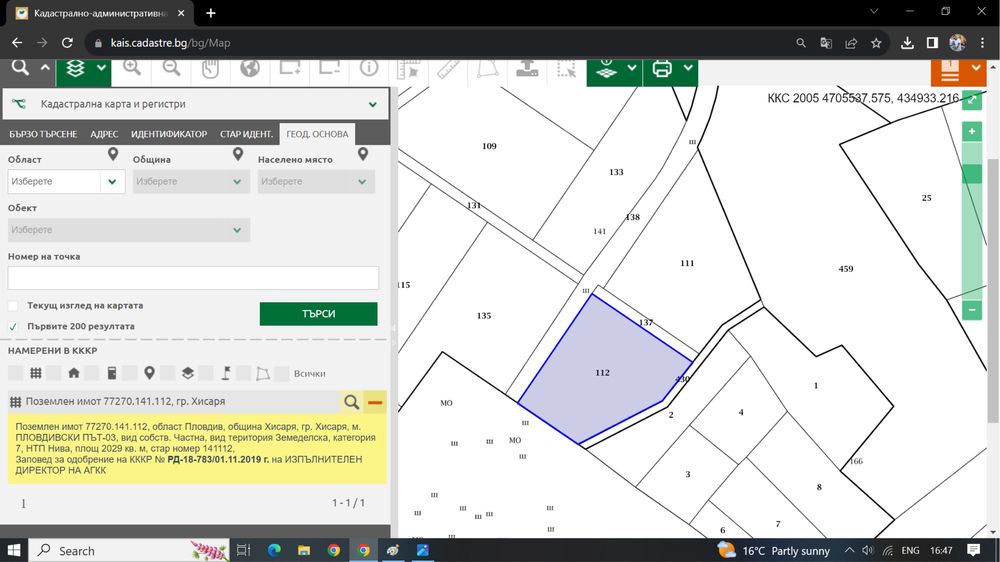Open File Explorer from the taskbar
This screenshot has height=562, width=1000.
[x=304, y=550]
